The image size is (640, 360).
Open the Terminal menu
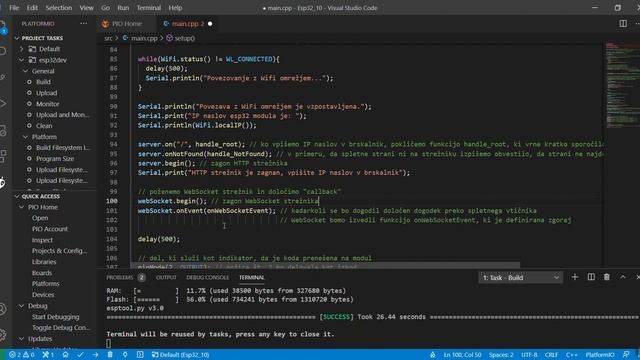coord(149,8)
